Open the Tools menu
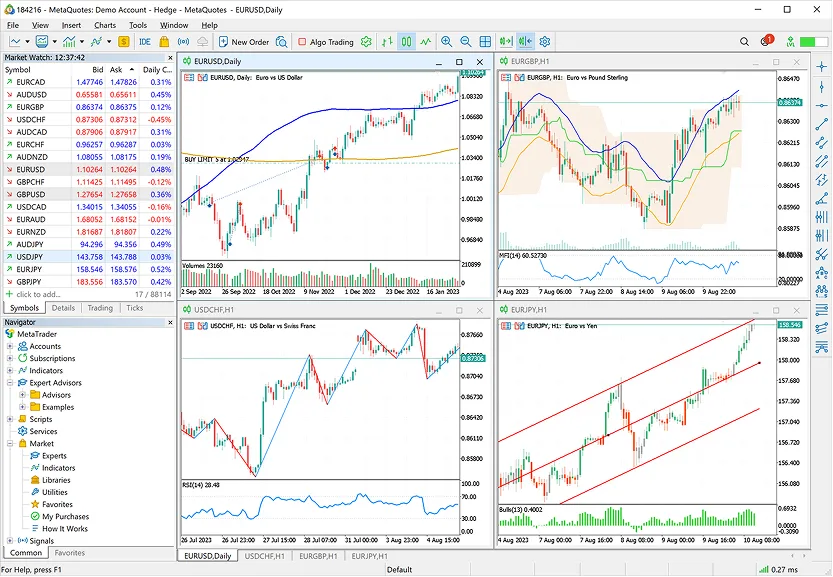The height and width of the screenshot is (577, 833). [x=138, y=25]
